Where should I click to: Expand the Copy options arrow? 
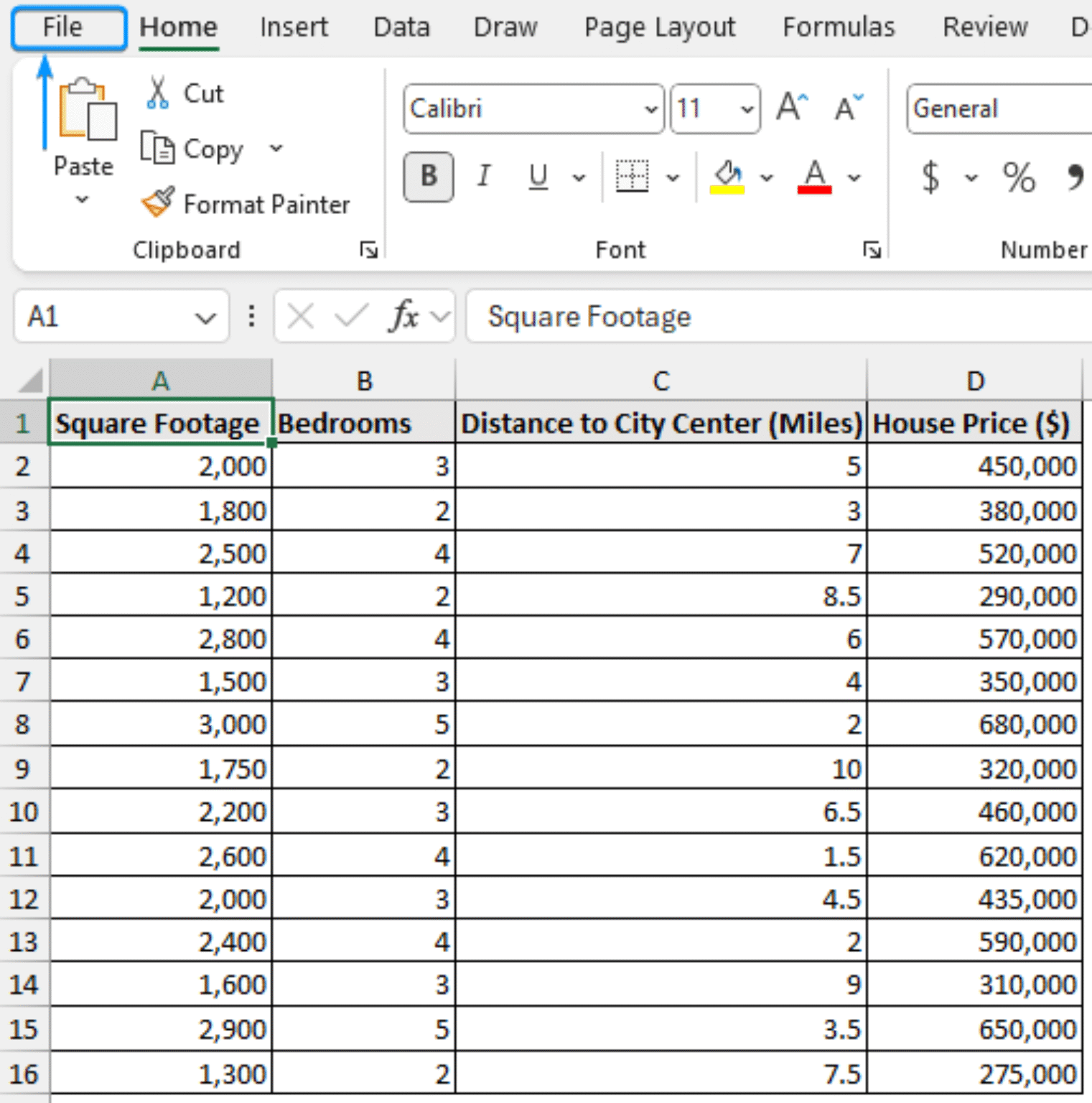click(x=276, y=149)
